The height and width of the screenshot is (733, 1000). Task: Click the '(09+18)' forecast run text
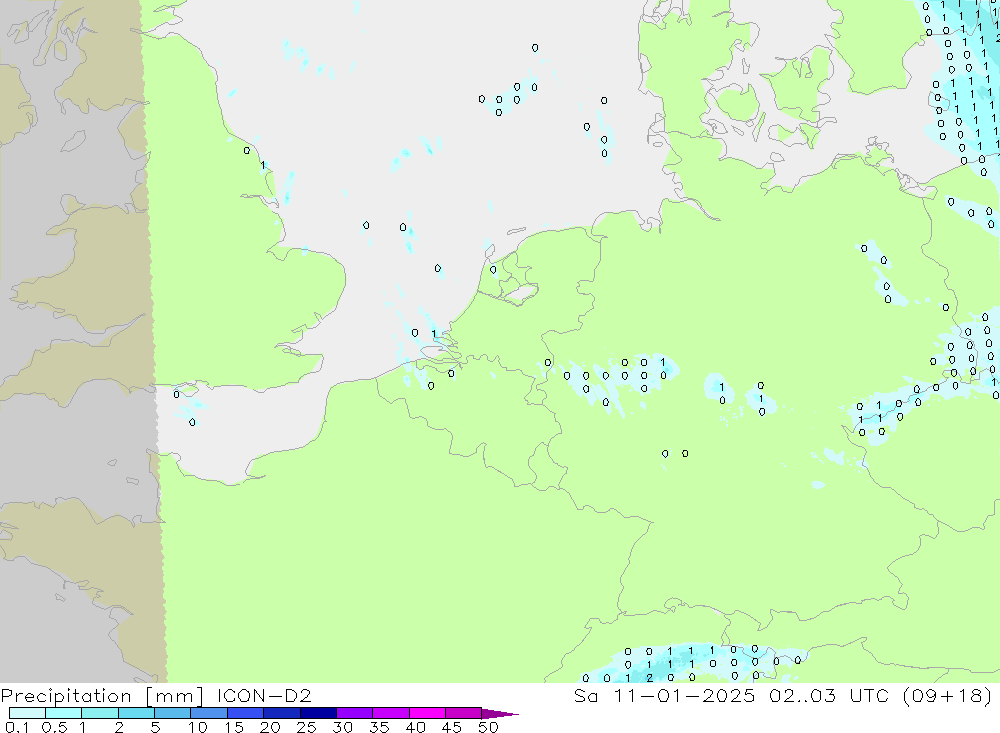948,695
